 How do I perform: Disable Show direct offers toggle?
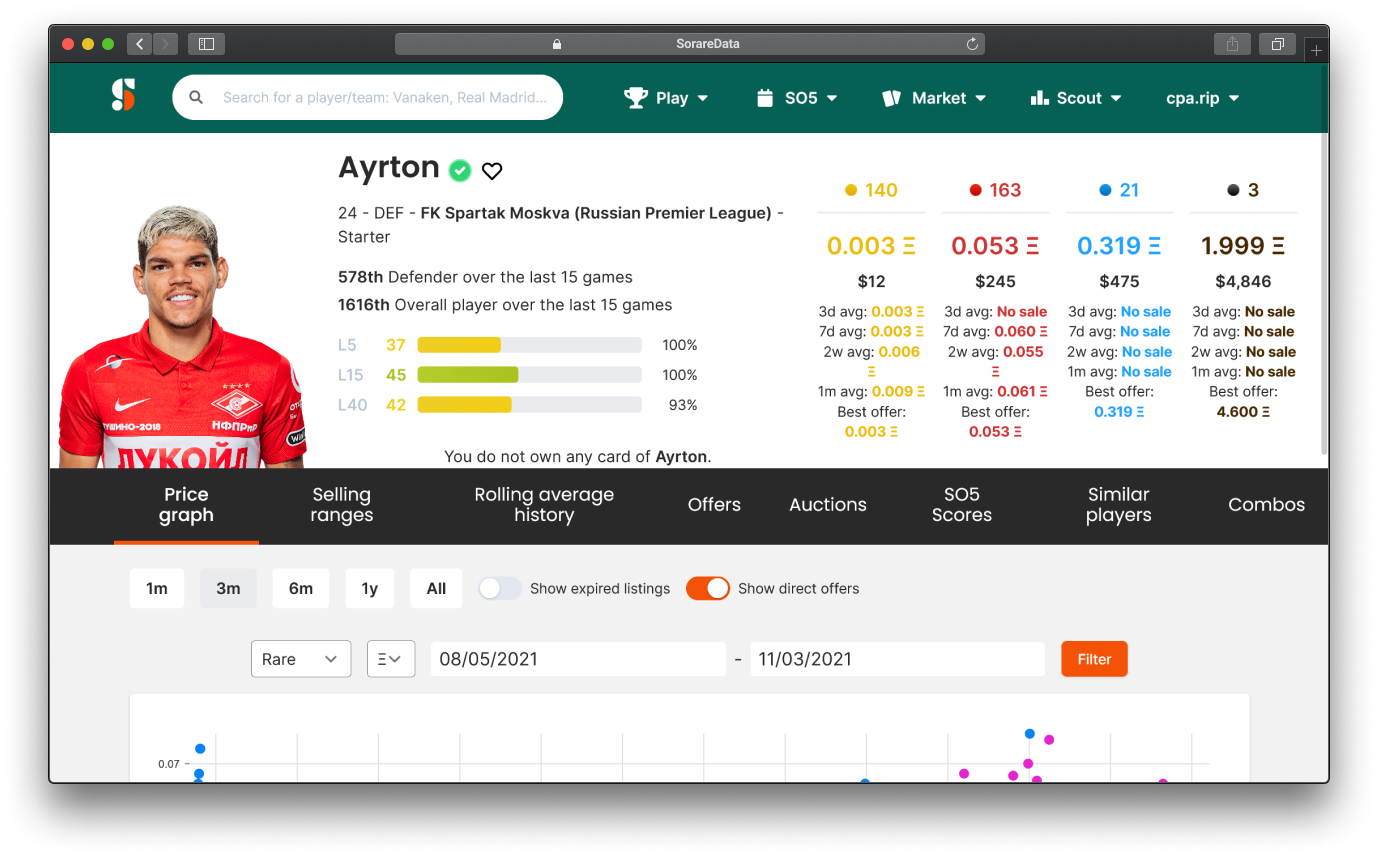pyautogui.click(x=708, y=589)
